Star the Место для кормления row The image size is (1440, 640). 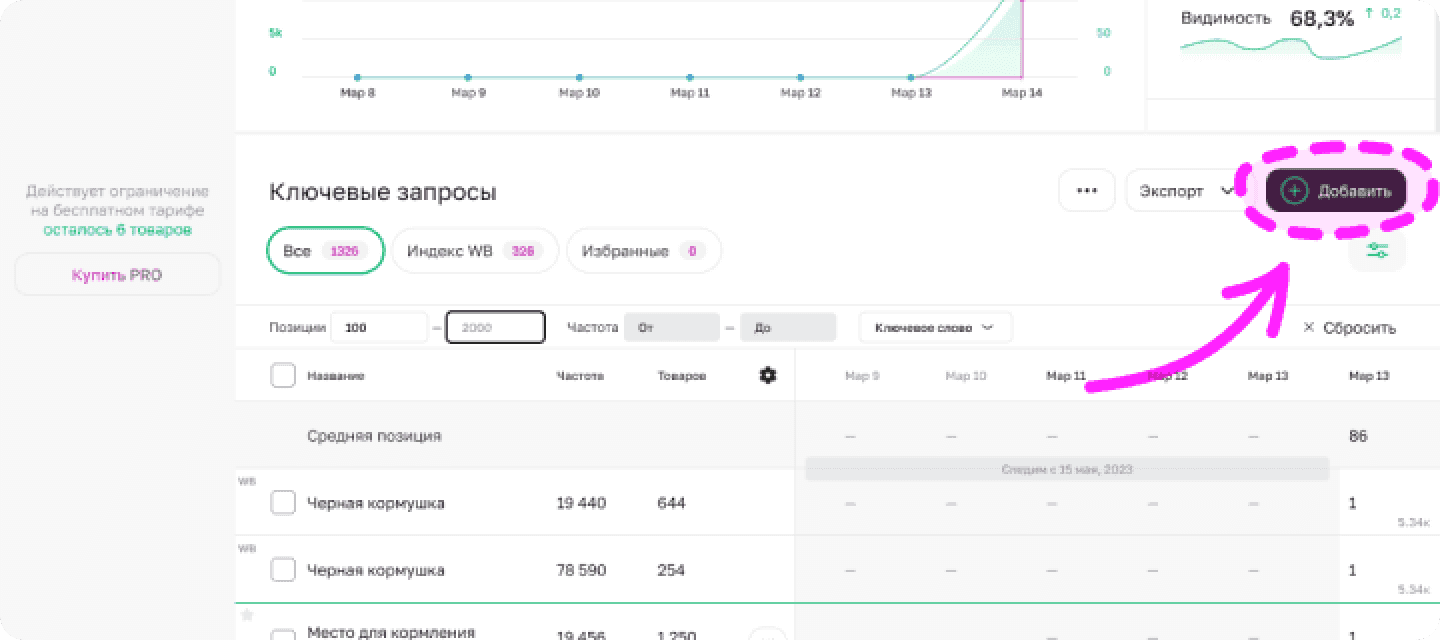tap(247, 615)
